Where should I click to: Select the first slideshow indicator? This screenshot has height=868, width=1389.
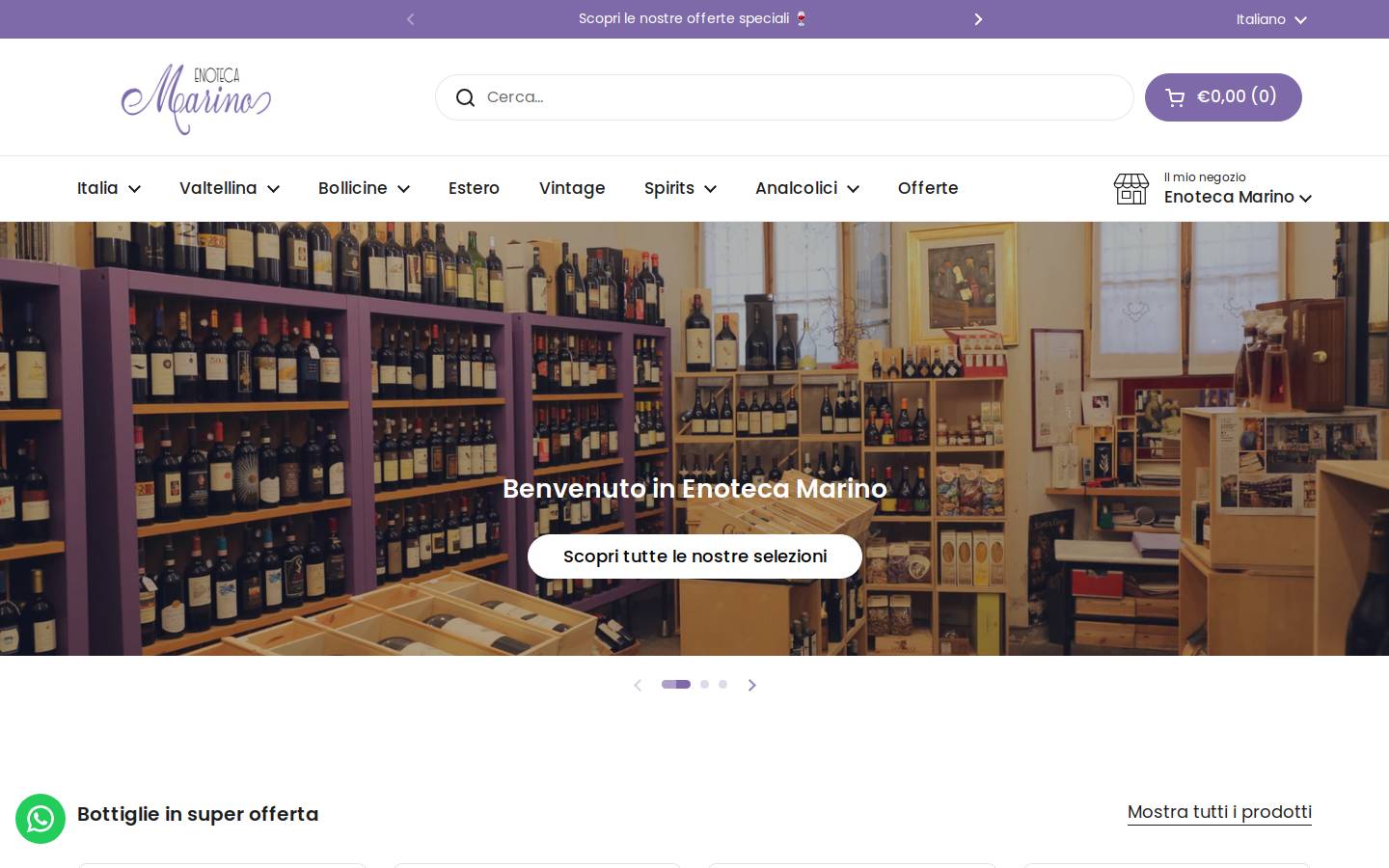[x=676, y=684]
